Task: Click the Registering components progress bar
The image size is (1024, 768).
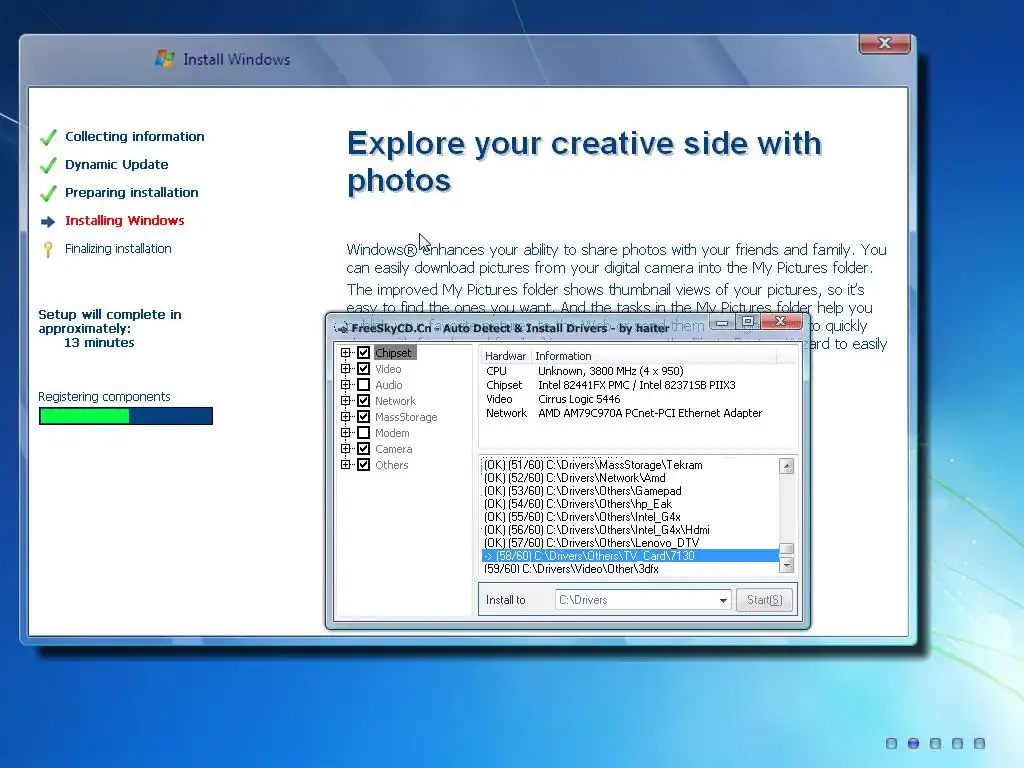Action: coord(126,416)
